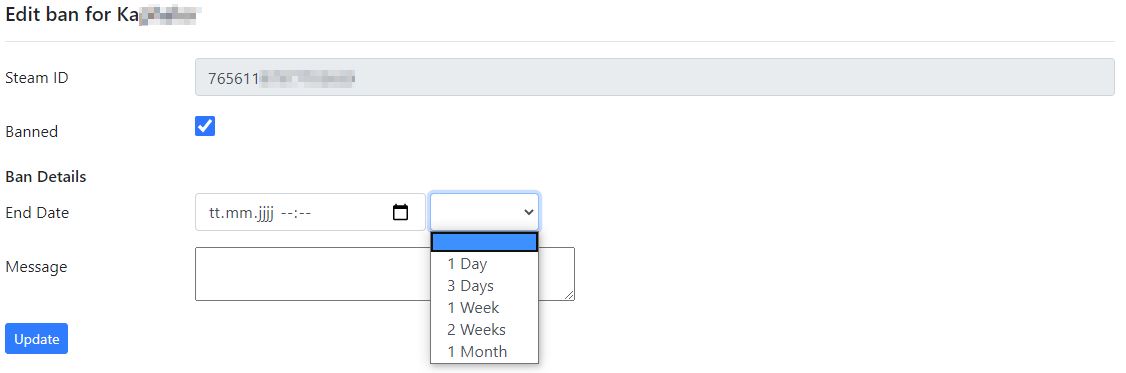The width and height of the screenshot is (1126, 373).
Task: Collapse the ban duration dropdown via its chevron
Action: coord(529,212)
